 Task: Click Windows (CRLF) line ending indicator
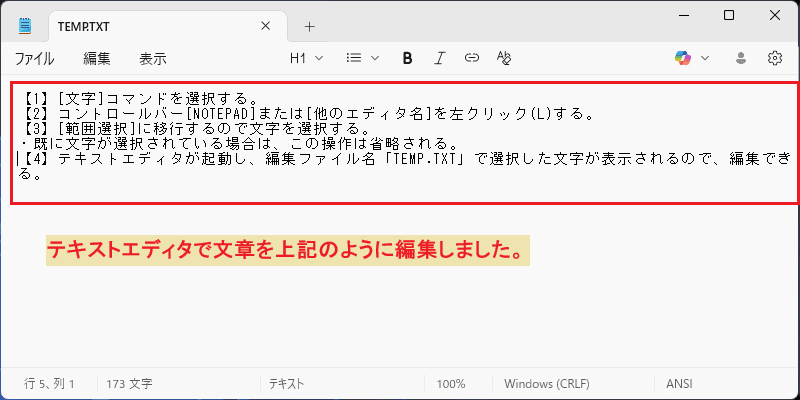click(546, 384)
